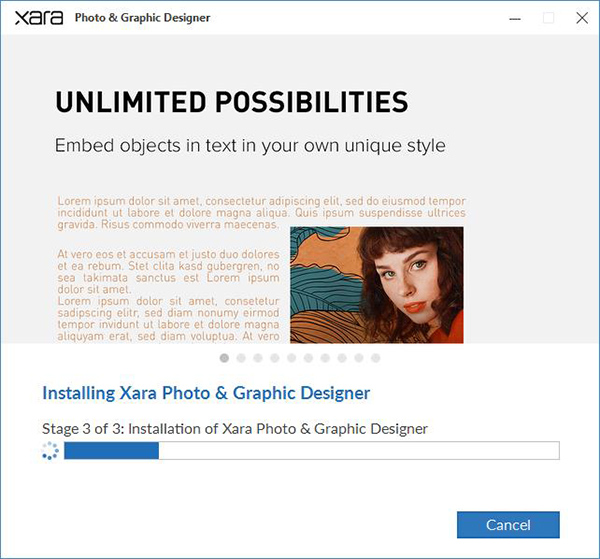600x559 pixels.
Task: Click the 'UNLIMITED POSSIBILITIES' headline
Action: 232,102
